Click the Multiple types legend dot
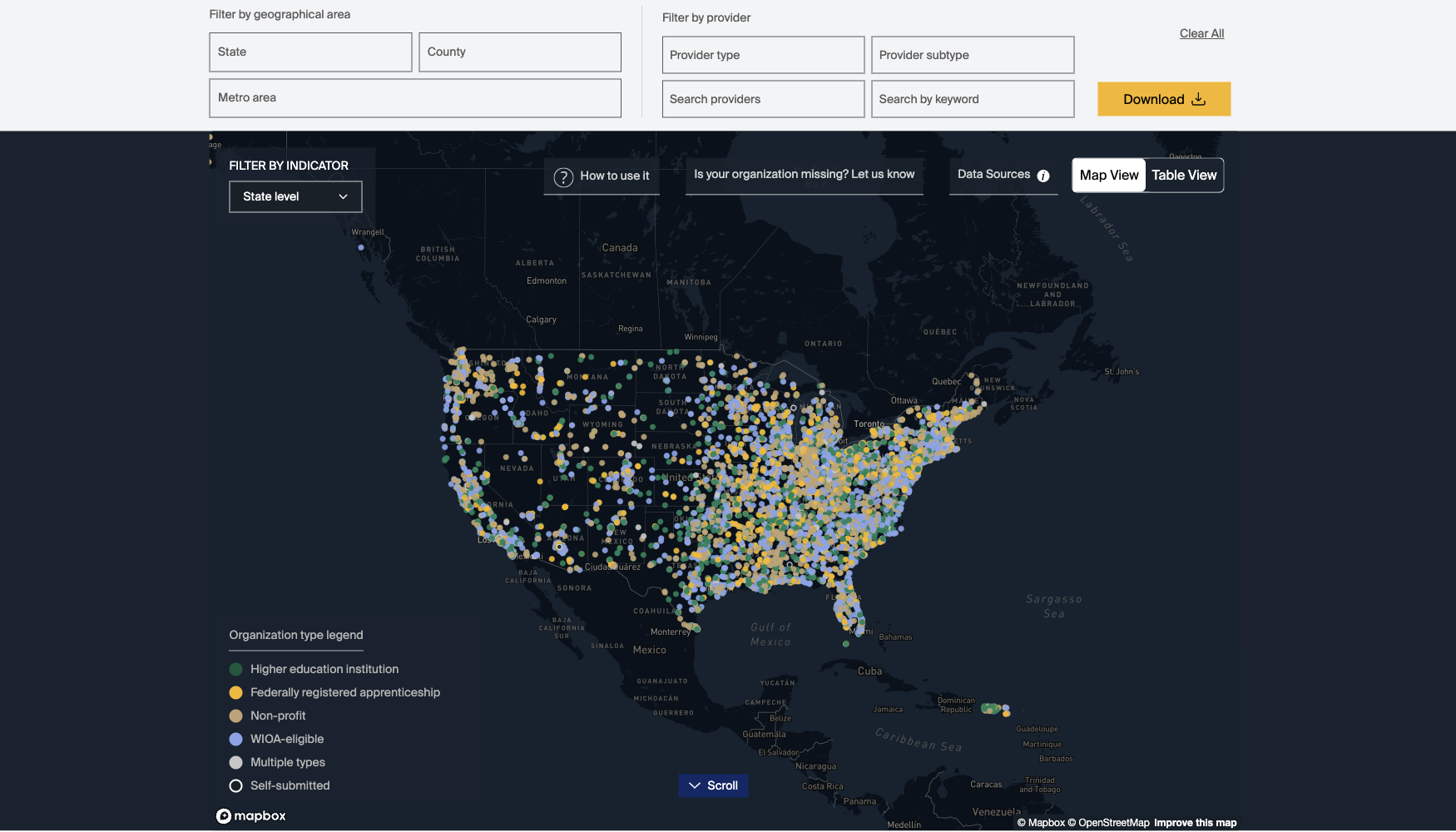The width and height of the screenshot is (1456, 832). 236,763
